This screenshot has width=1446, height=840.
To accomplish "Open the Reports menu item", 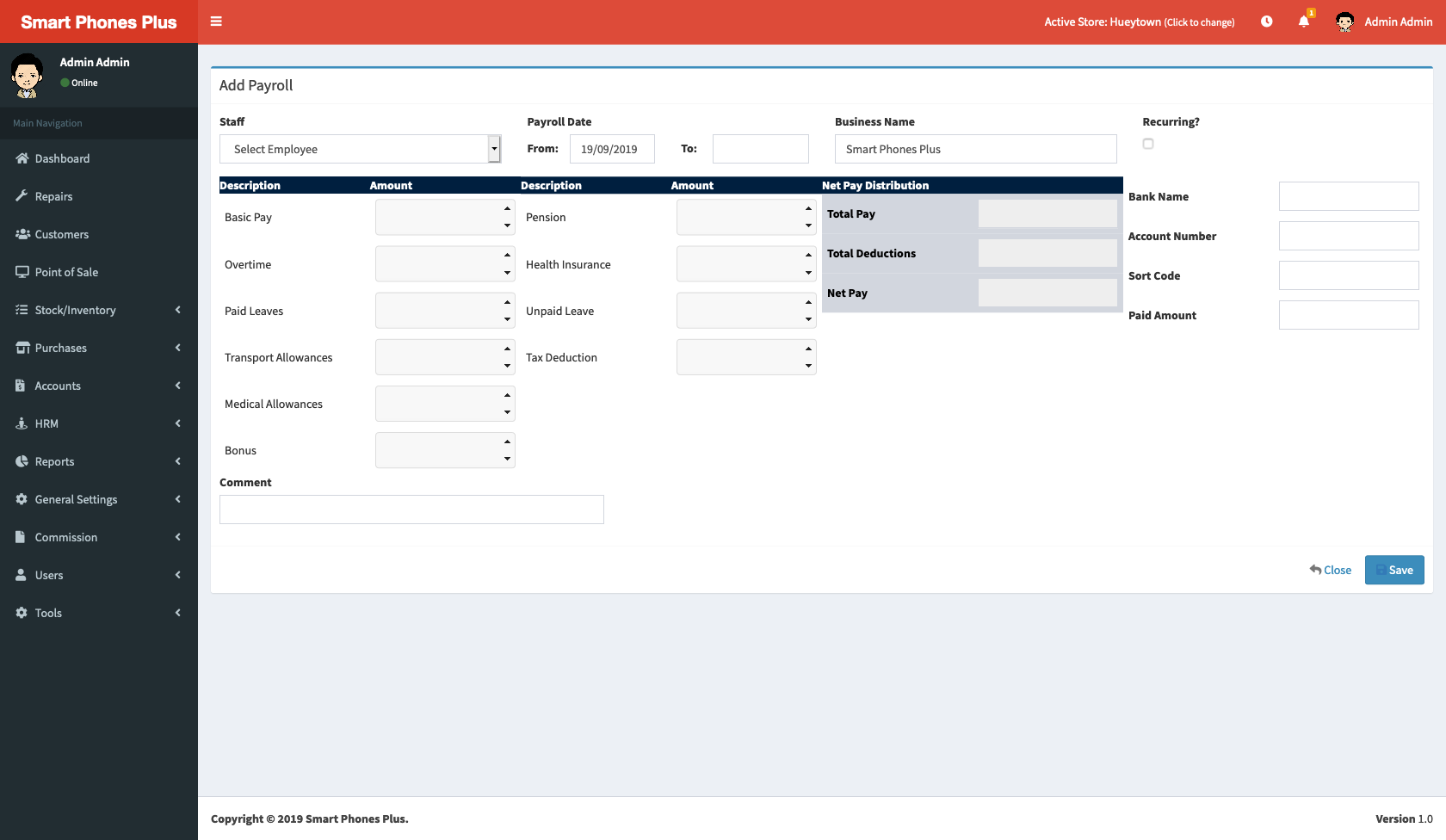I will (x=99, y=461).
